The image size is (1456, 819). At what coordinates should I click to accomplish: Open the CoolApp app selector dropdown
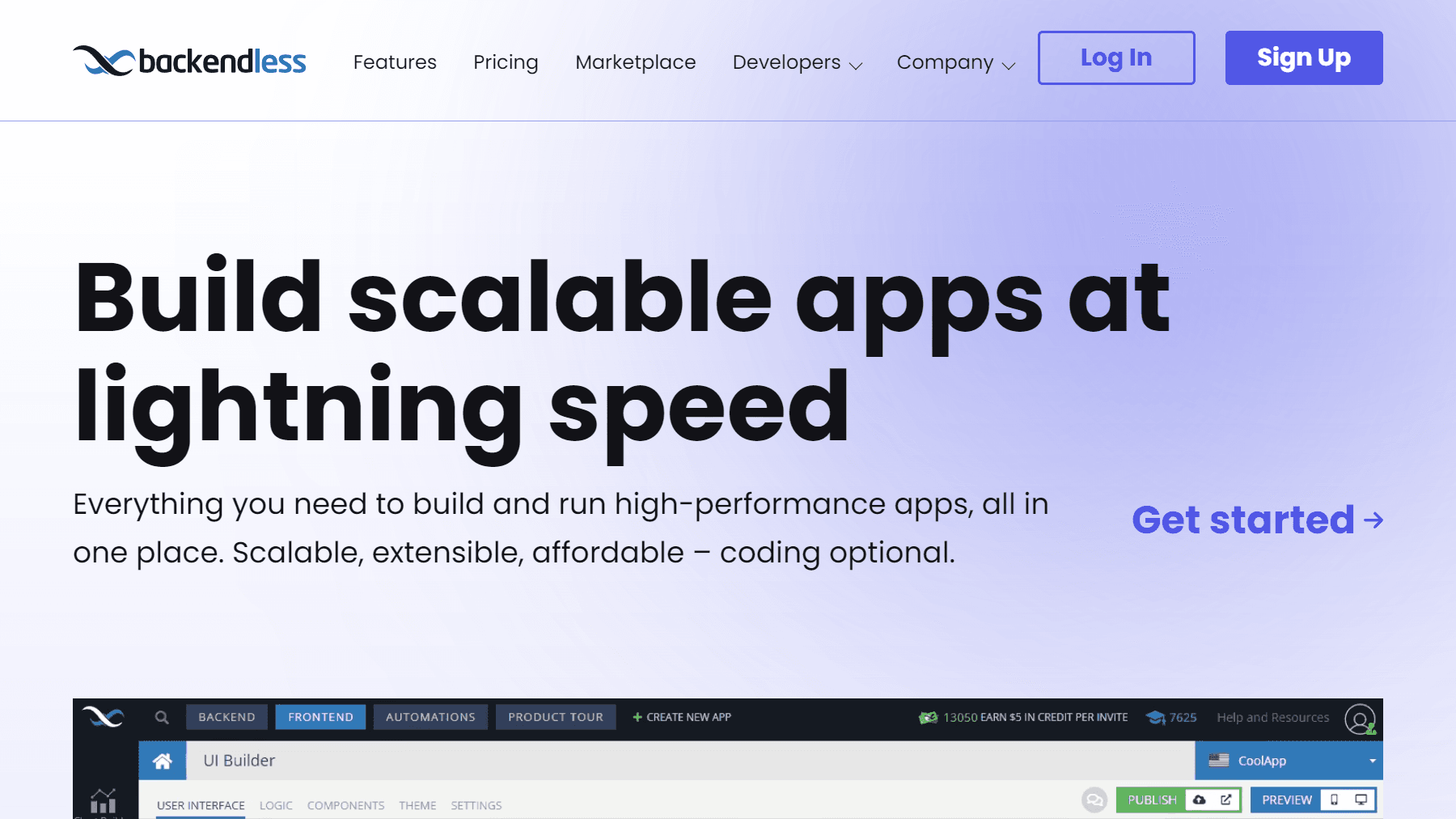click(1289, 761)
